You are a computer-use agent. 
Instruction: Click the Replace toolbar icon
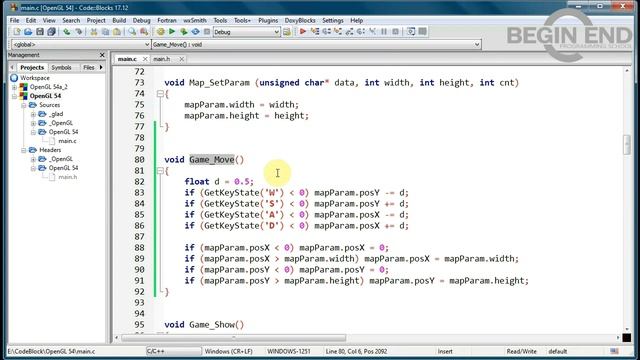pos(144,32)
